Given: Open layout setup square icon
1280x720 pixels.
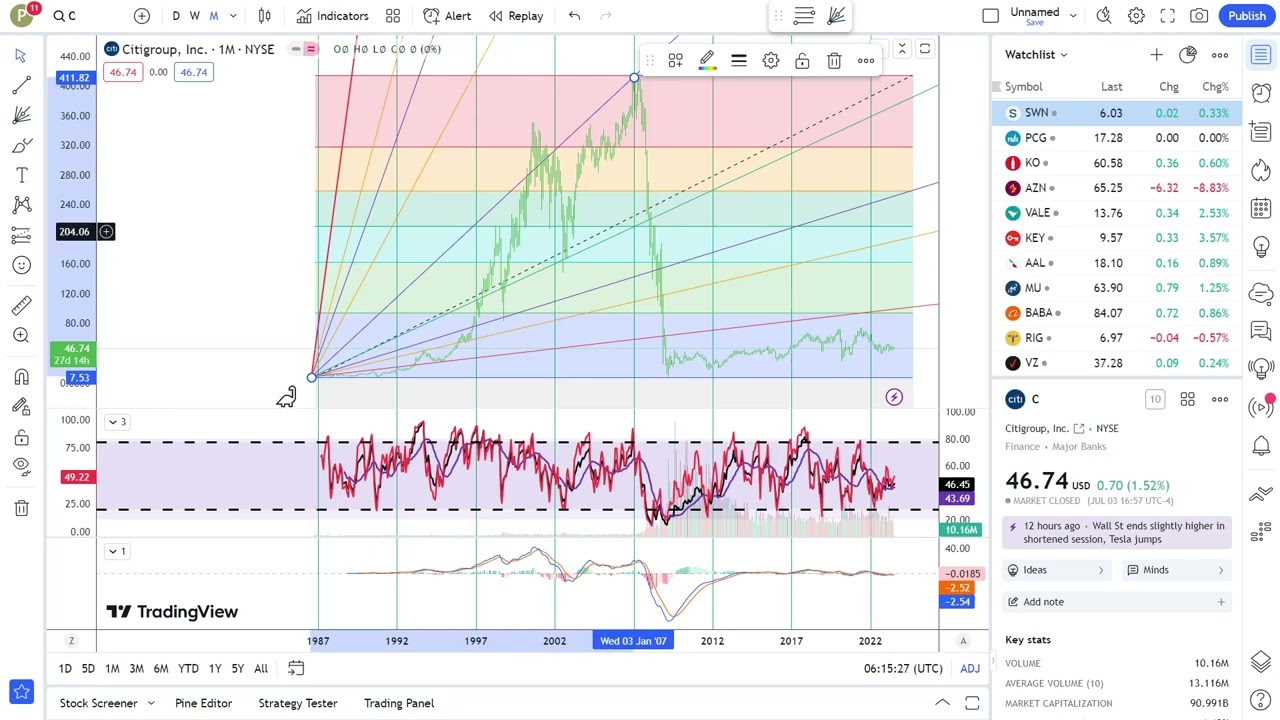Looking at the screenshot, I should [x=990, y=16].
